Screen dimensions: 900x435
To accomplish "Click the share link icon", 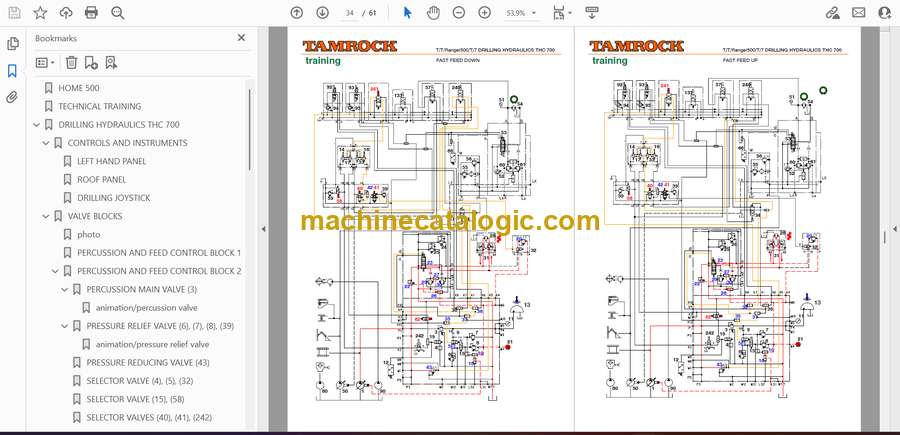I will 832,13.
